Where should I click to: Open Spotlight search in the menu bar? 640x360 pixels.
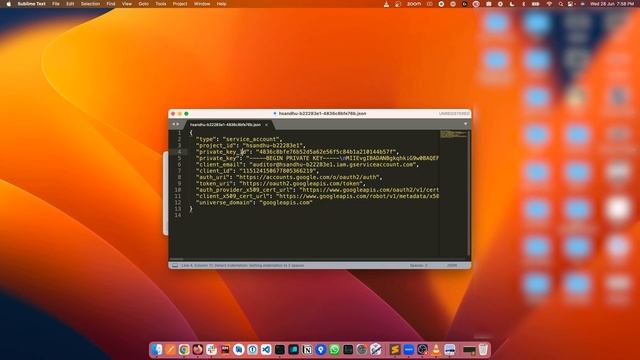(x=561, y=4)
